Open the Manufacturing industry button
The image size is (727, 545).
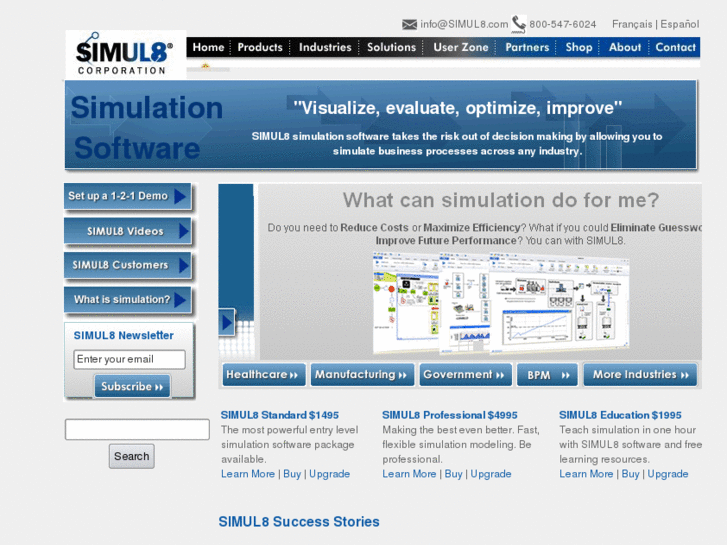click(x=362, y=375)
